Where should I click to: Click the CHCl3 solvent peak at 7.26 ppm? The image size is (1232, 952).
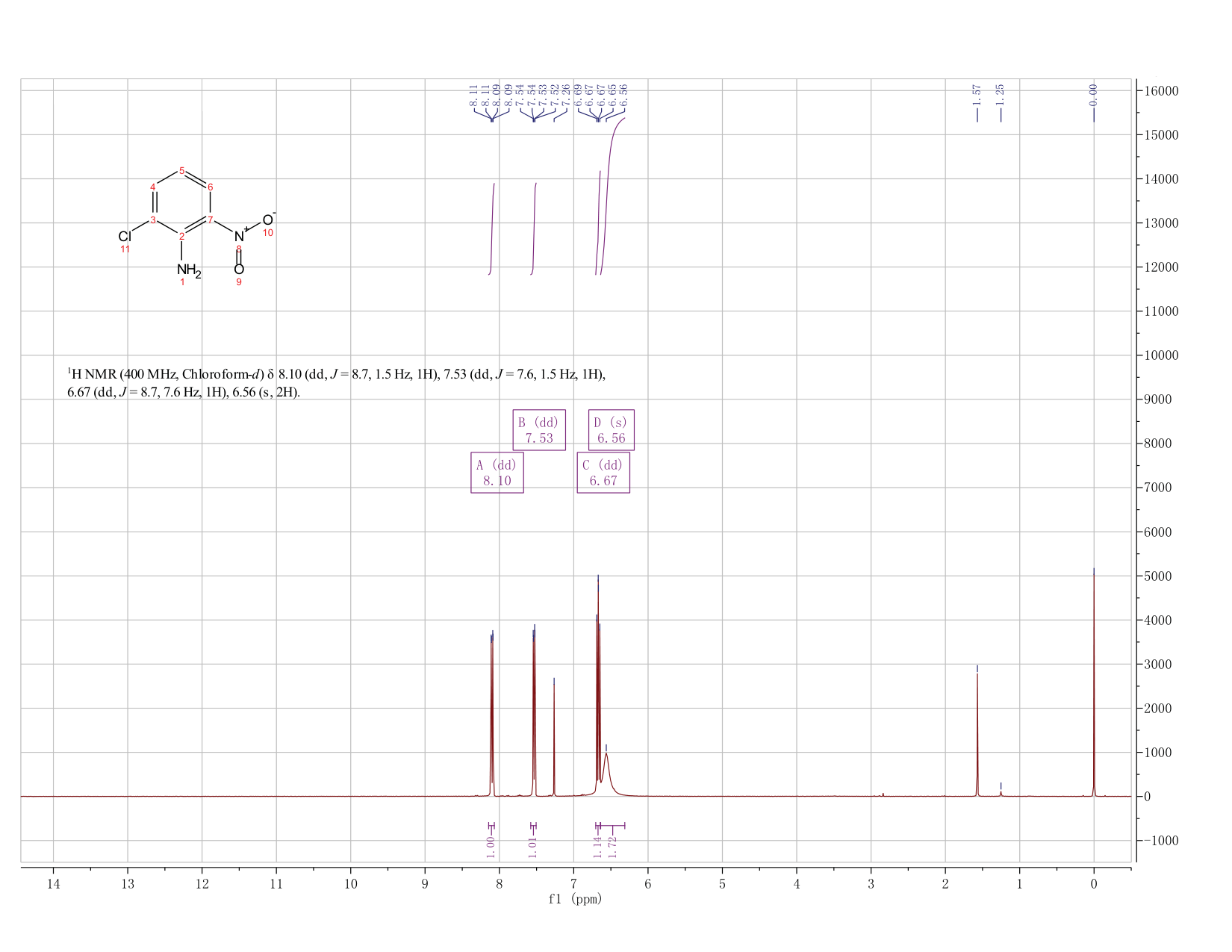tap(554, 739)
